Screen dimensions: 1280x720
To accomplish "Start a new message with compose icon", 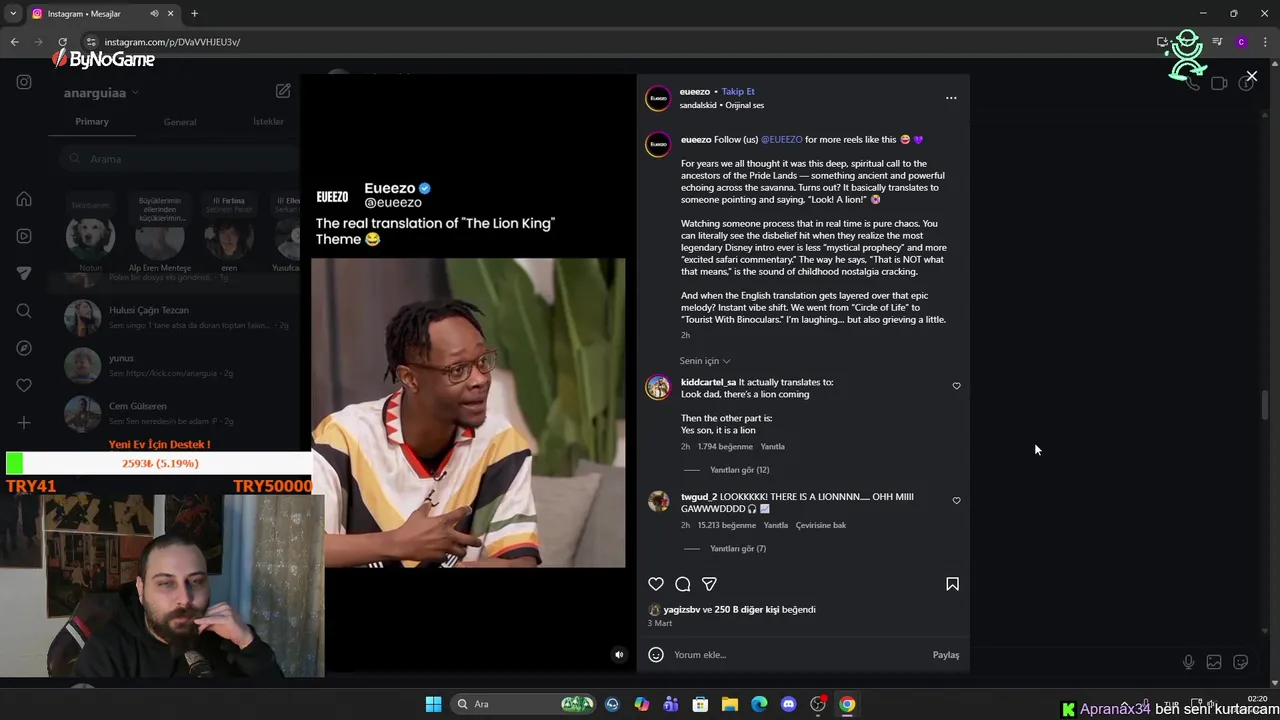I will [283, 91].
